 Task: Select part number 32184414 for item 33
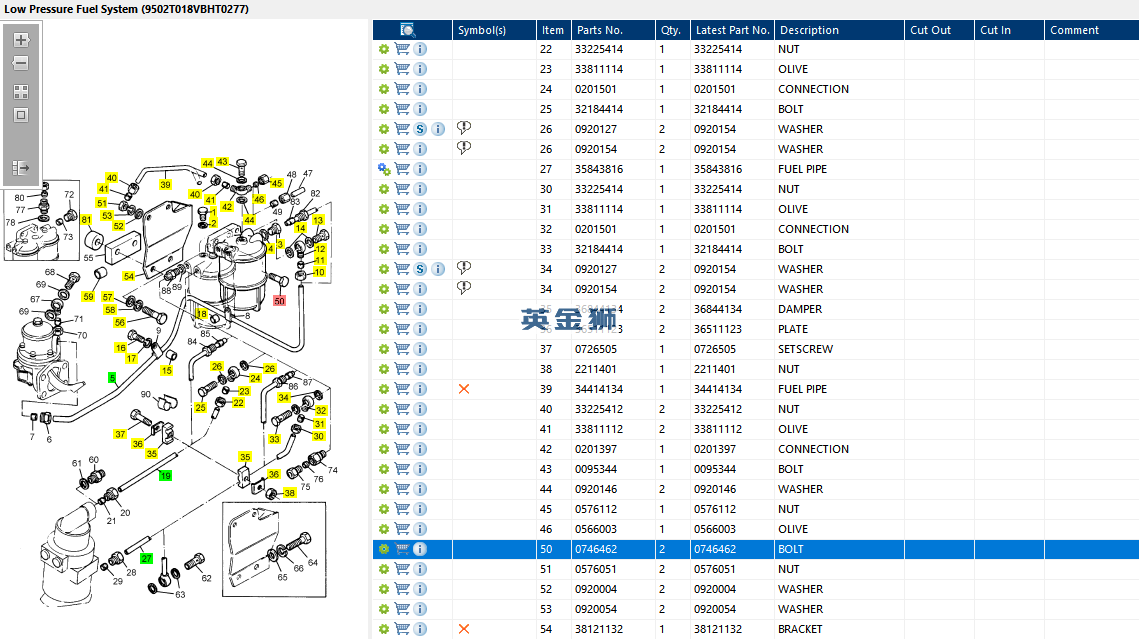tap(599, 249)
